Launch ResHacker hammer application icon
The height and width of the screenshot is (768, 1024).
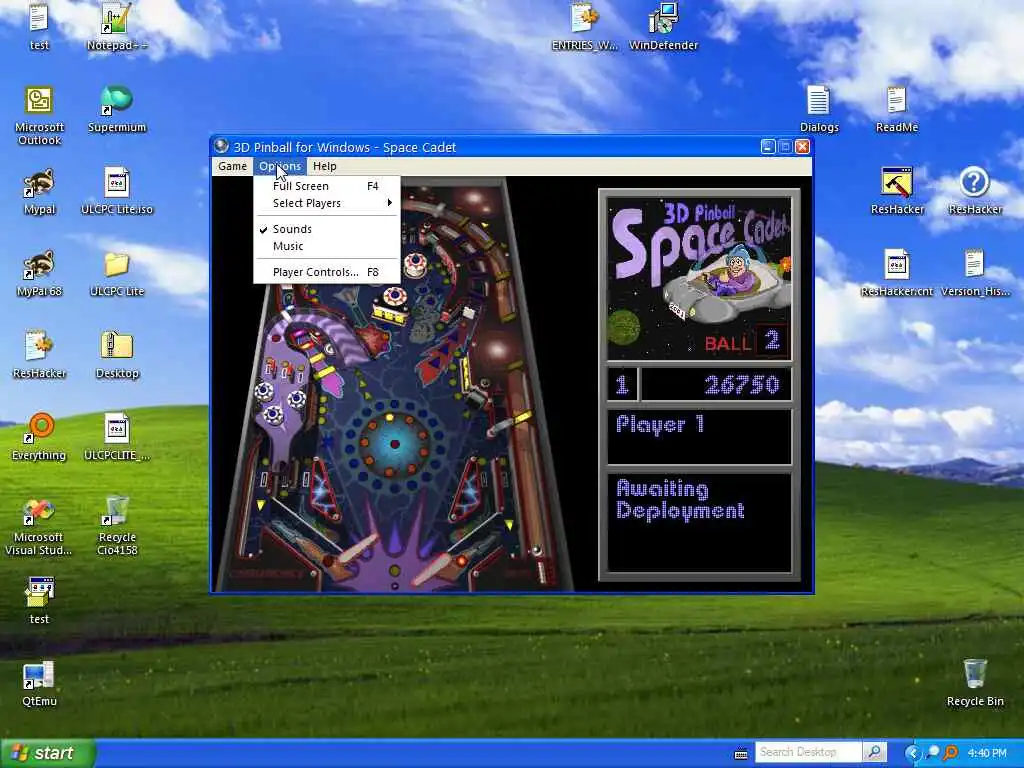click(x=897, y=191)
